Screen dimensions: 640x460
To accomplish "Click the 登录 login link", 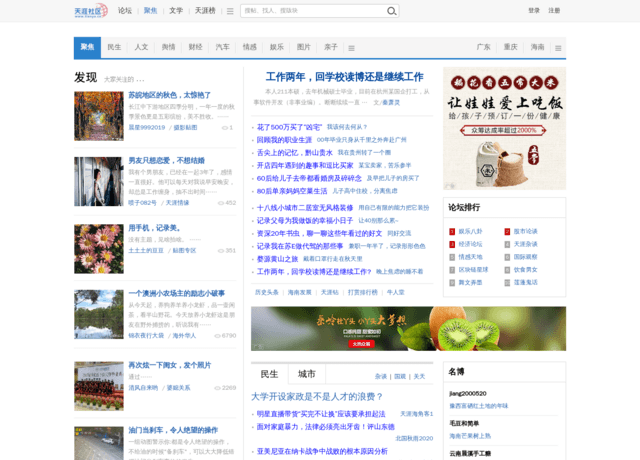I will click(x=534, y=11).
